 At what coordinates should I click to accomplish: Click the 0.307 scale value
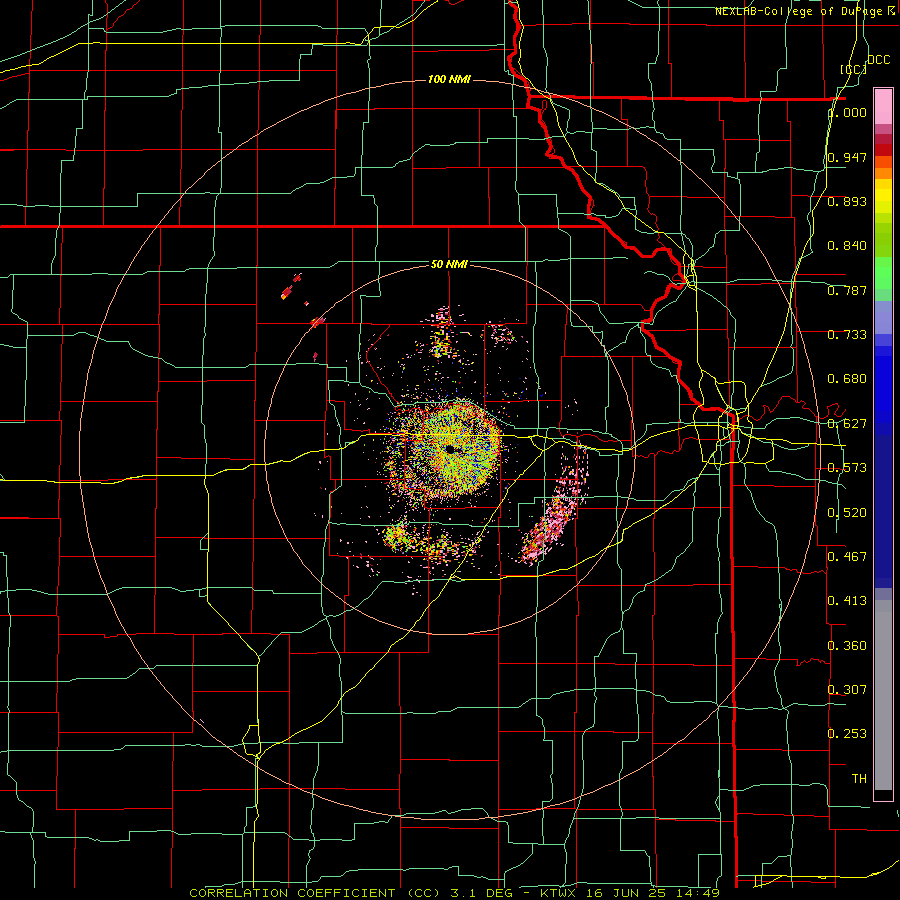click(847, 689)
